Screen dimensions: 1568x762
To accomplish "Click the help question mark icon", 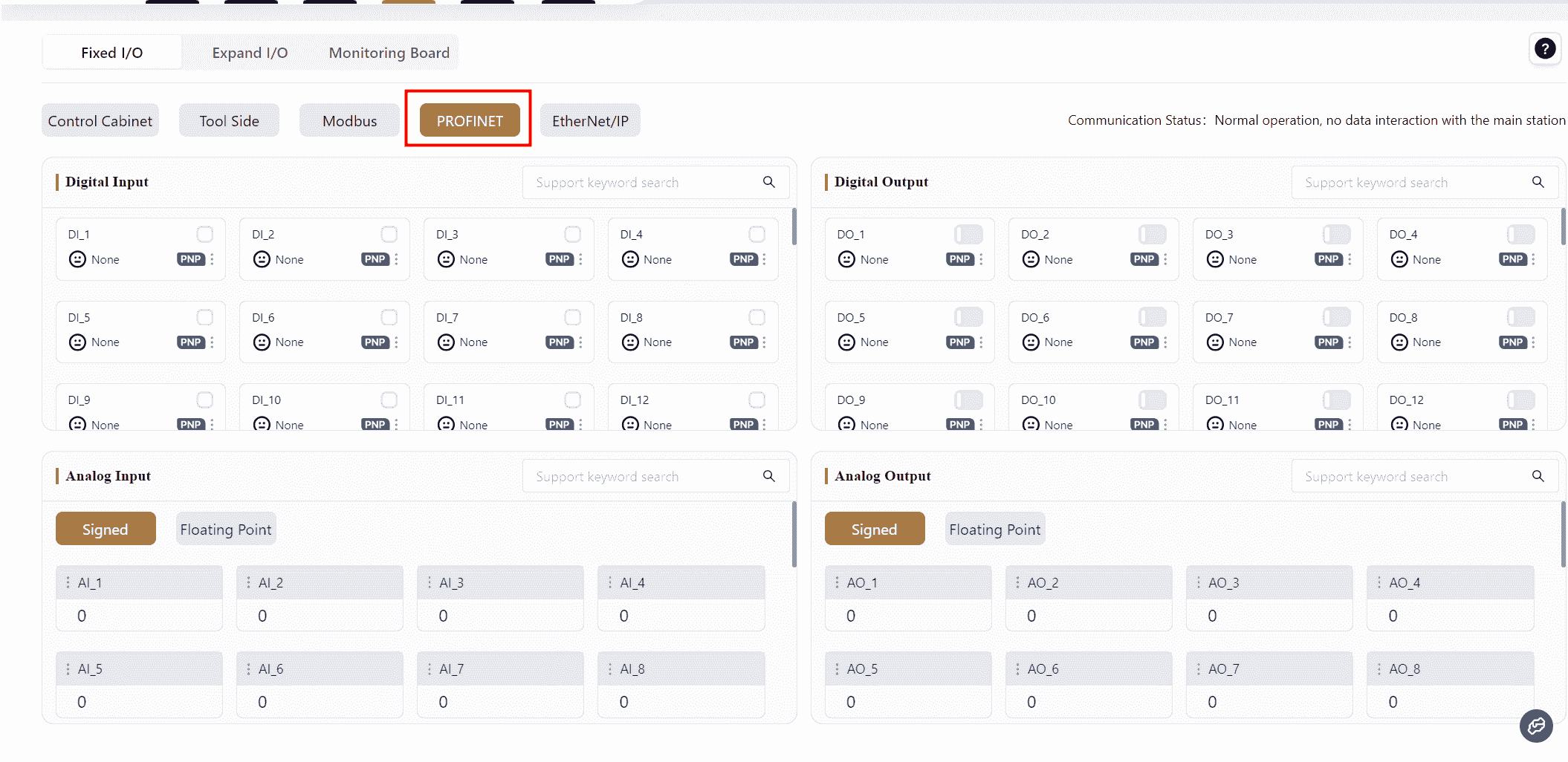I will click(x=1544, y=49).
